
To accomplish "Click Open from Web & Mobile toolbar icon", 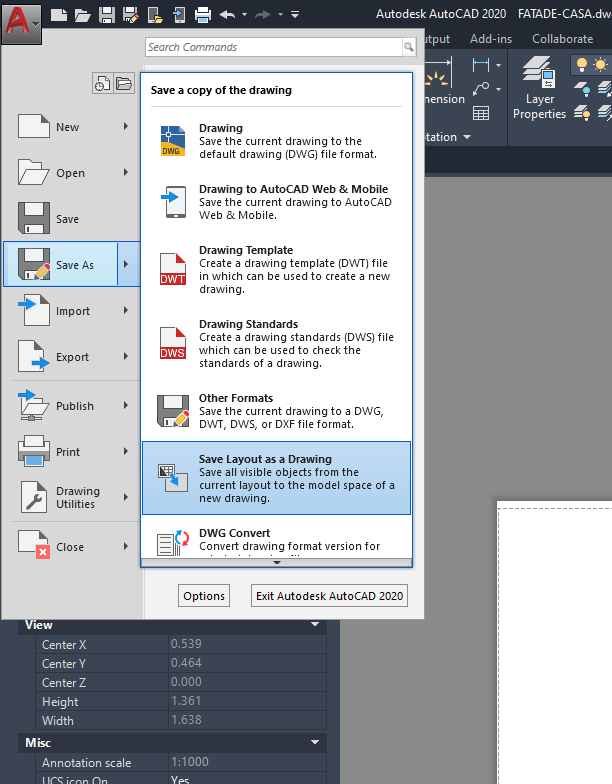I will 155,15.
